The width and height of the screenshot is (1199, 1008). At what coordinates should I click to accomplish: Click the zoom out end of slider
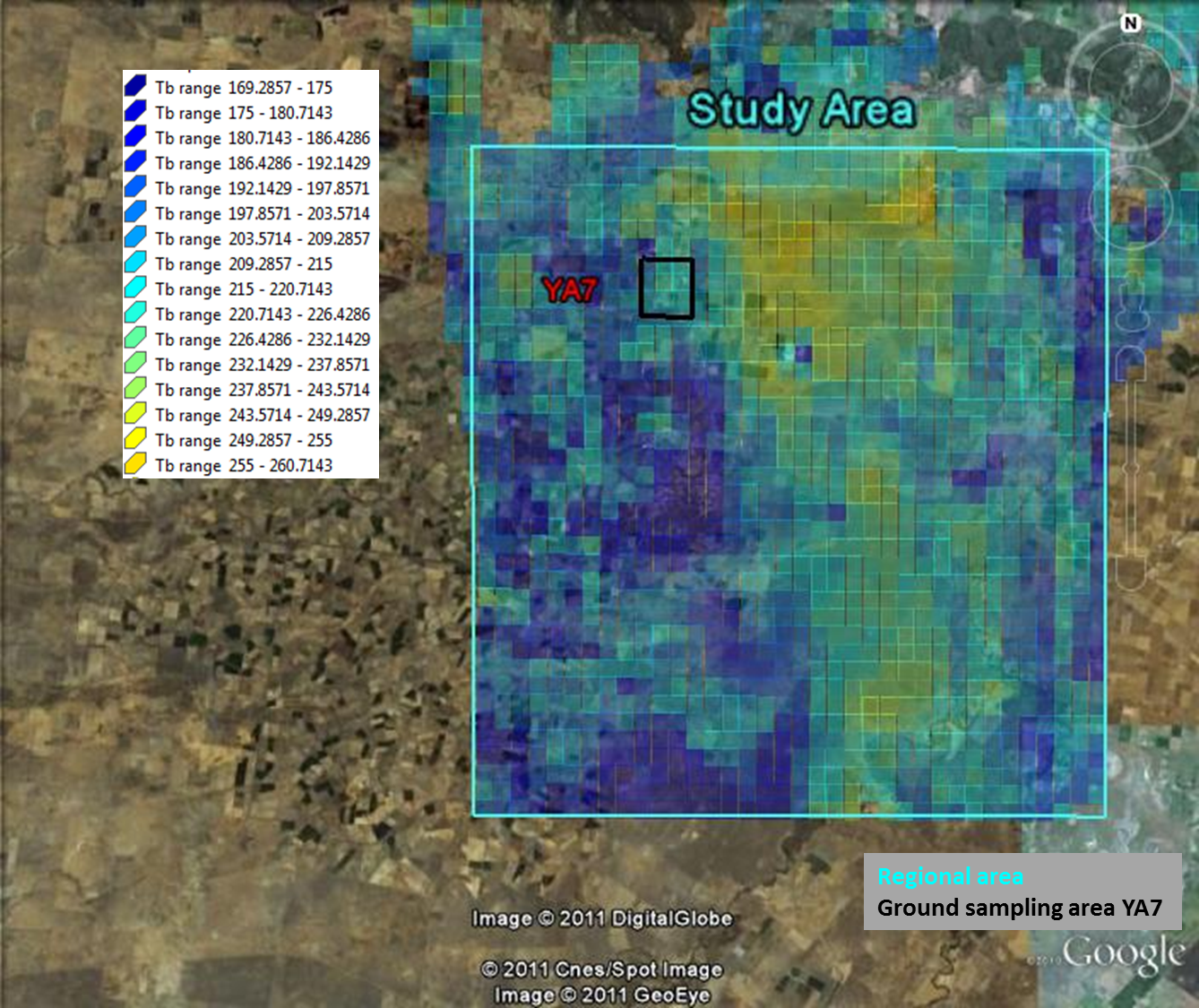coord(1131,575)
